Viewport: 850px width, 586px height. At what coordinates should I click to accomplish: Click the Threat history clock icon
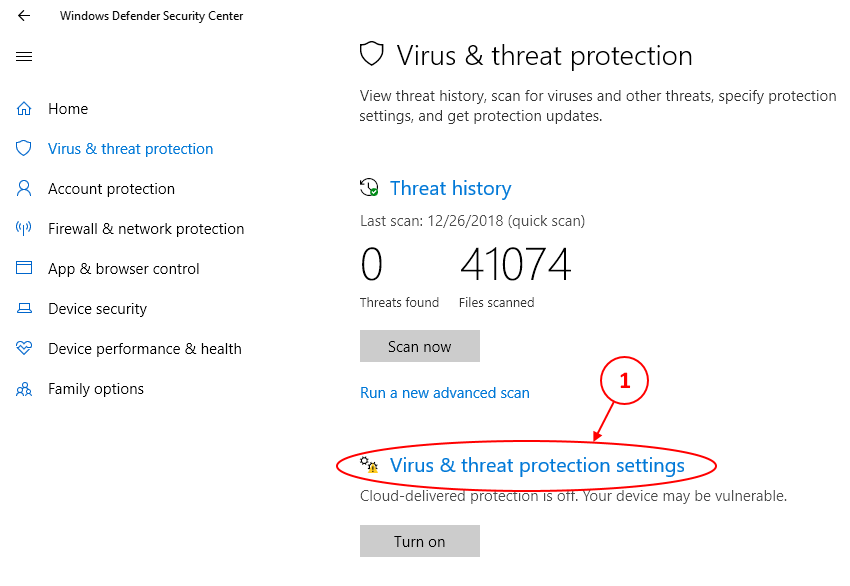click(370, 188)
